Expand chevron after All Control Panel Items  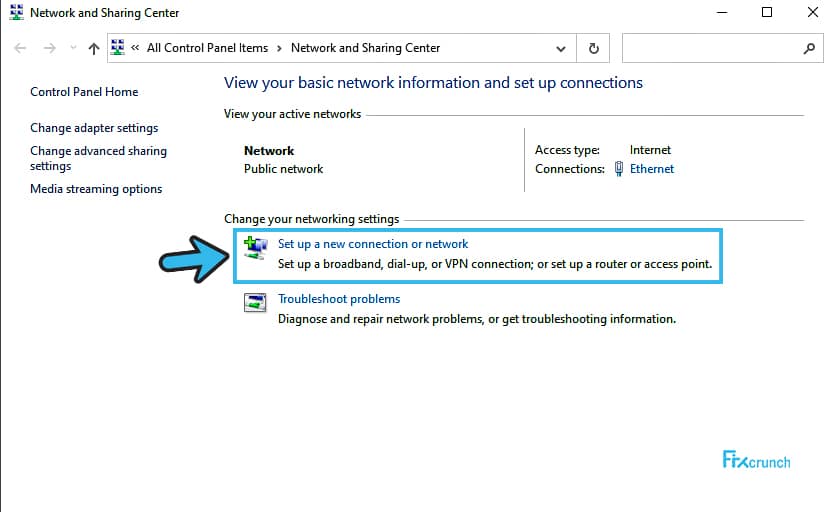point(279,49)
